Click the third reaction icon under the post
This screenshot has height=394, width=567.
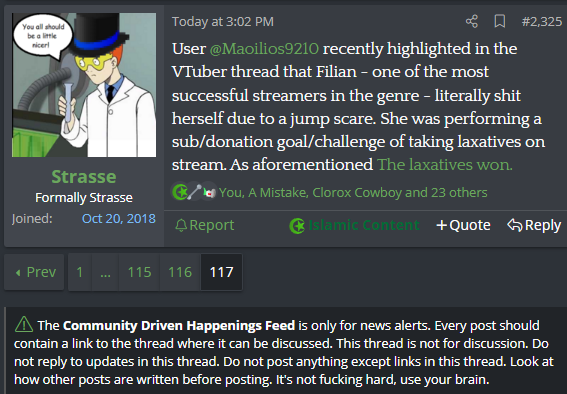point(209,192)
